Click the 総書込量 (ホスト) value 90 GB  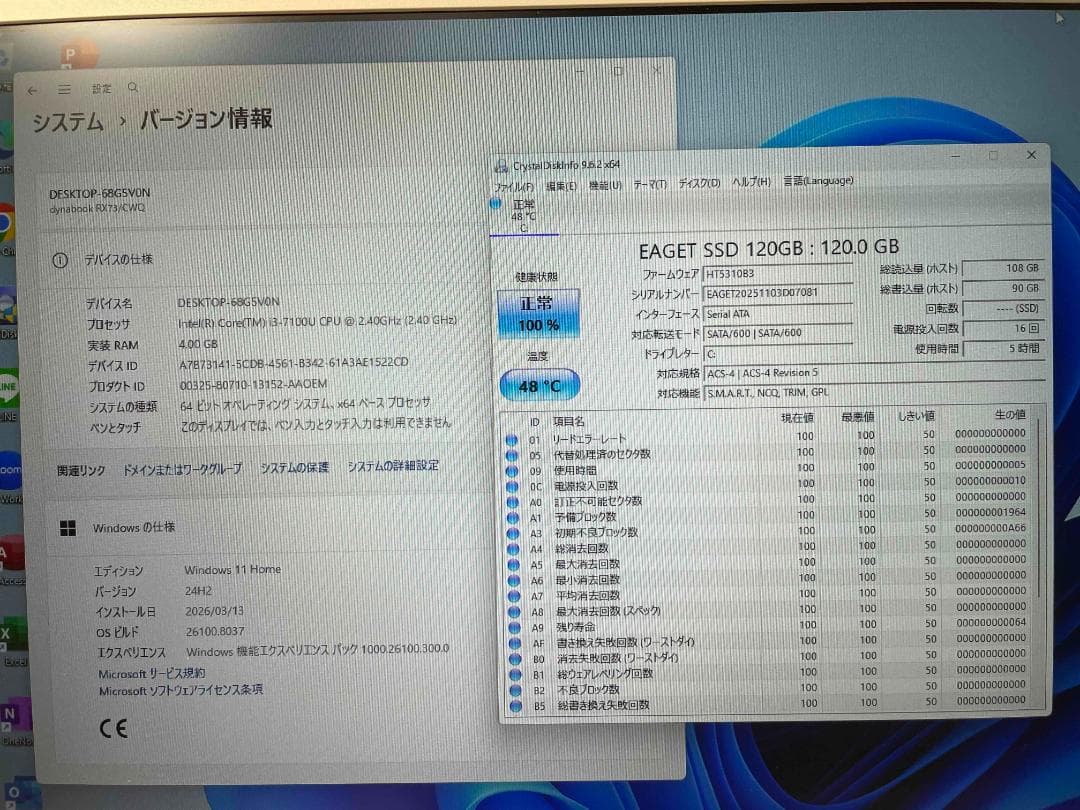pos(1002,288)
